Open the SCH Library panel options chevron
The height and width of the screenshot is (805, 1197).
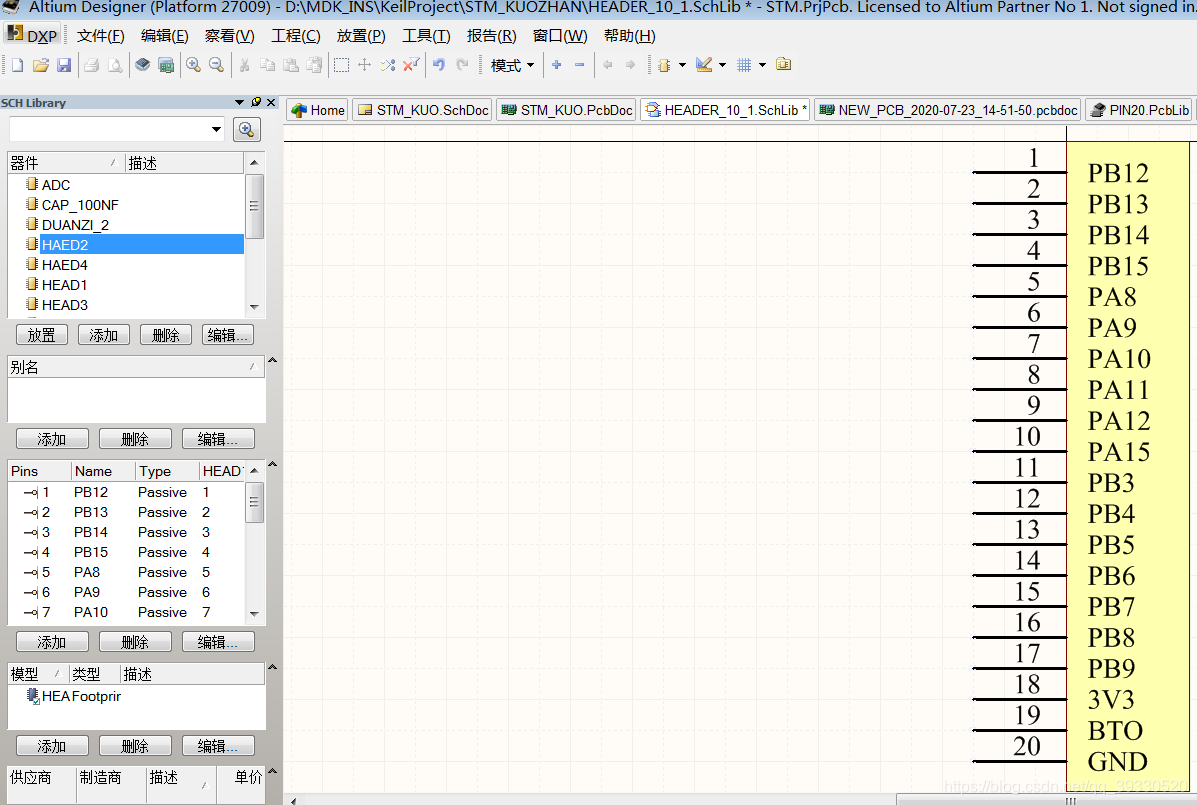coord(239,102)
